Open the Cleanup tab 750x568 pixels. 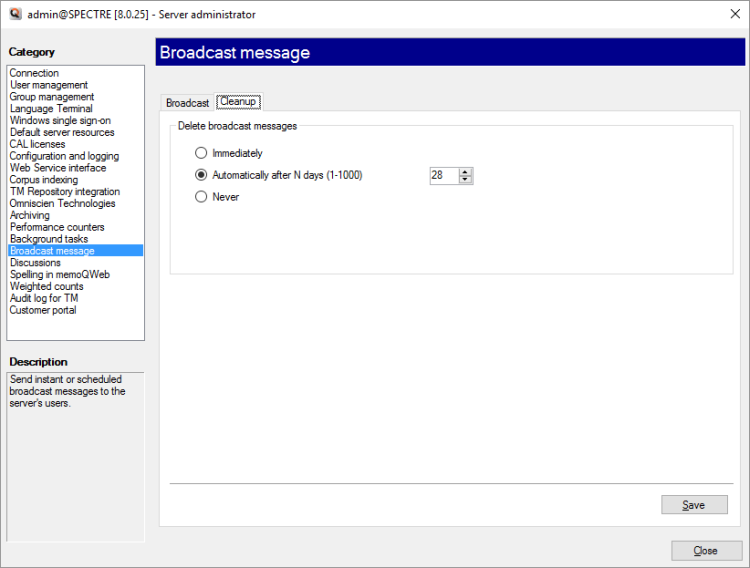(x=238, y=102)
